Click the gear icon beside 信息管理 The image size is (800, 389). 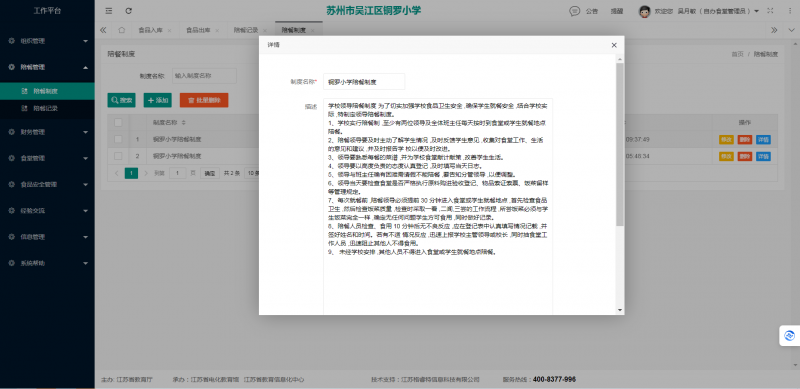[11, 237]
